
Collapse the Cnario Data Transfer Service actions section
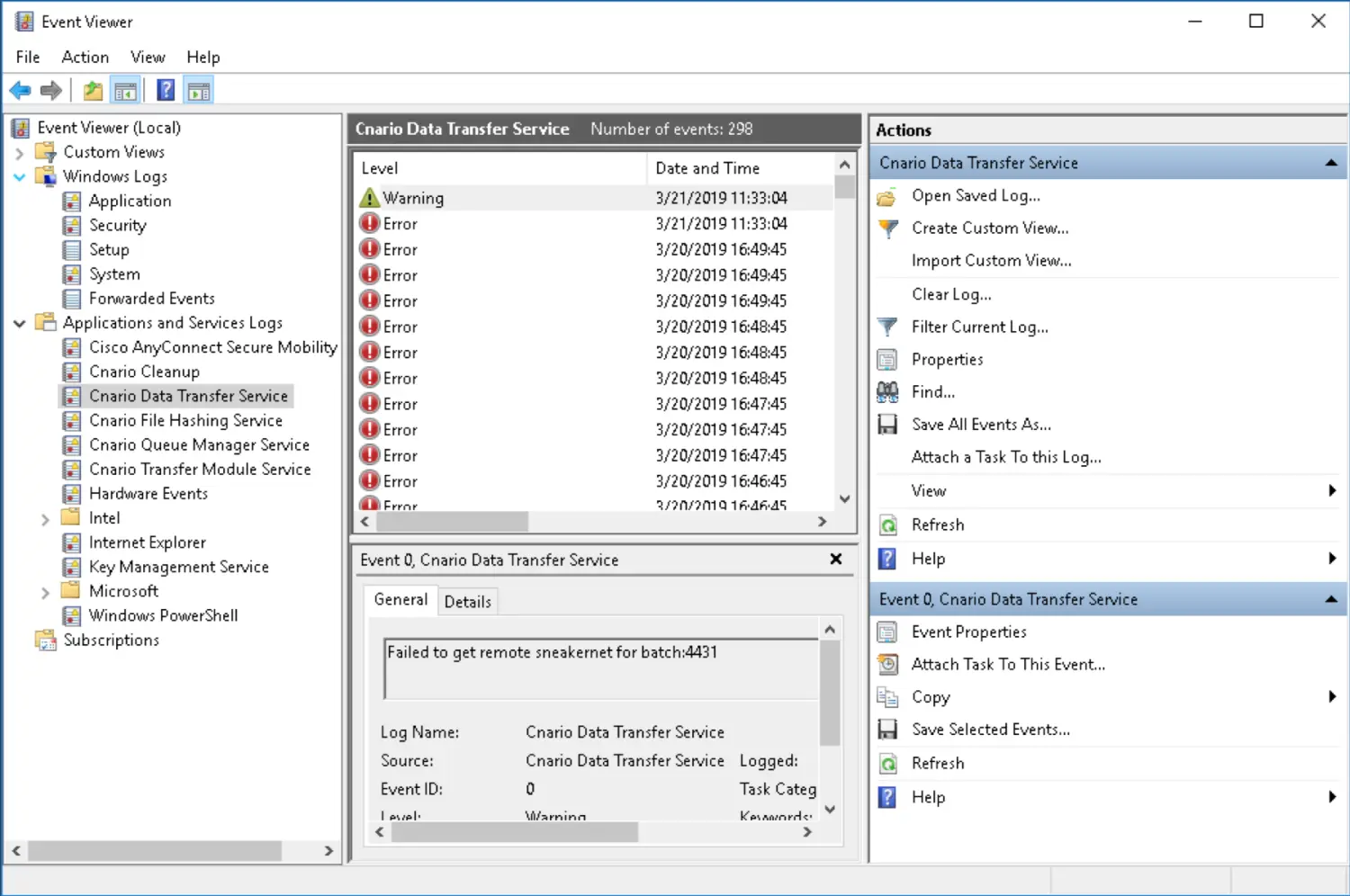[1331, 163]
